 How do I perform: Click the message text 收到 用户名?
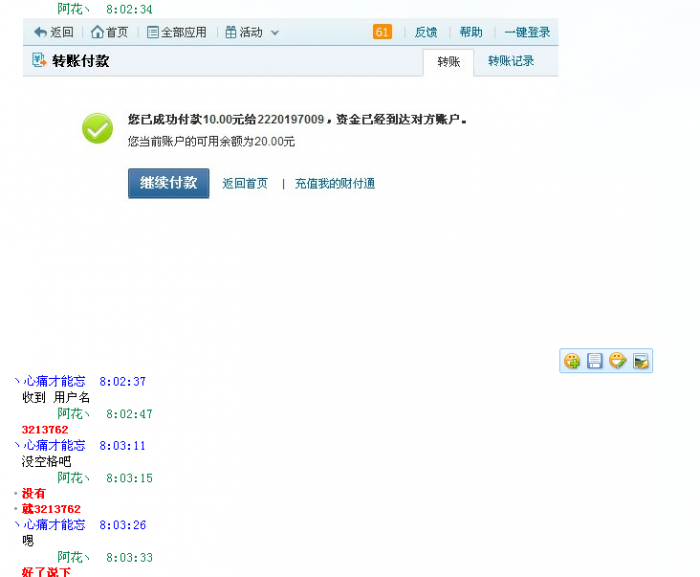56,397
